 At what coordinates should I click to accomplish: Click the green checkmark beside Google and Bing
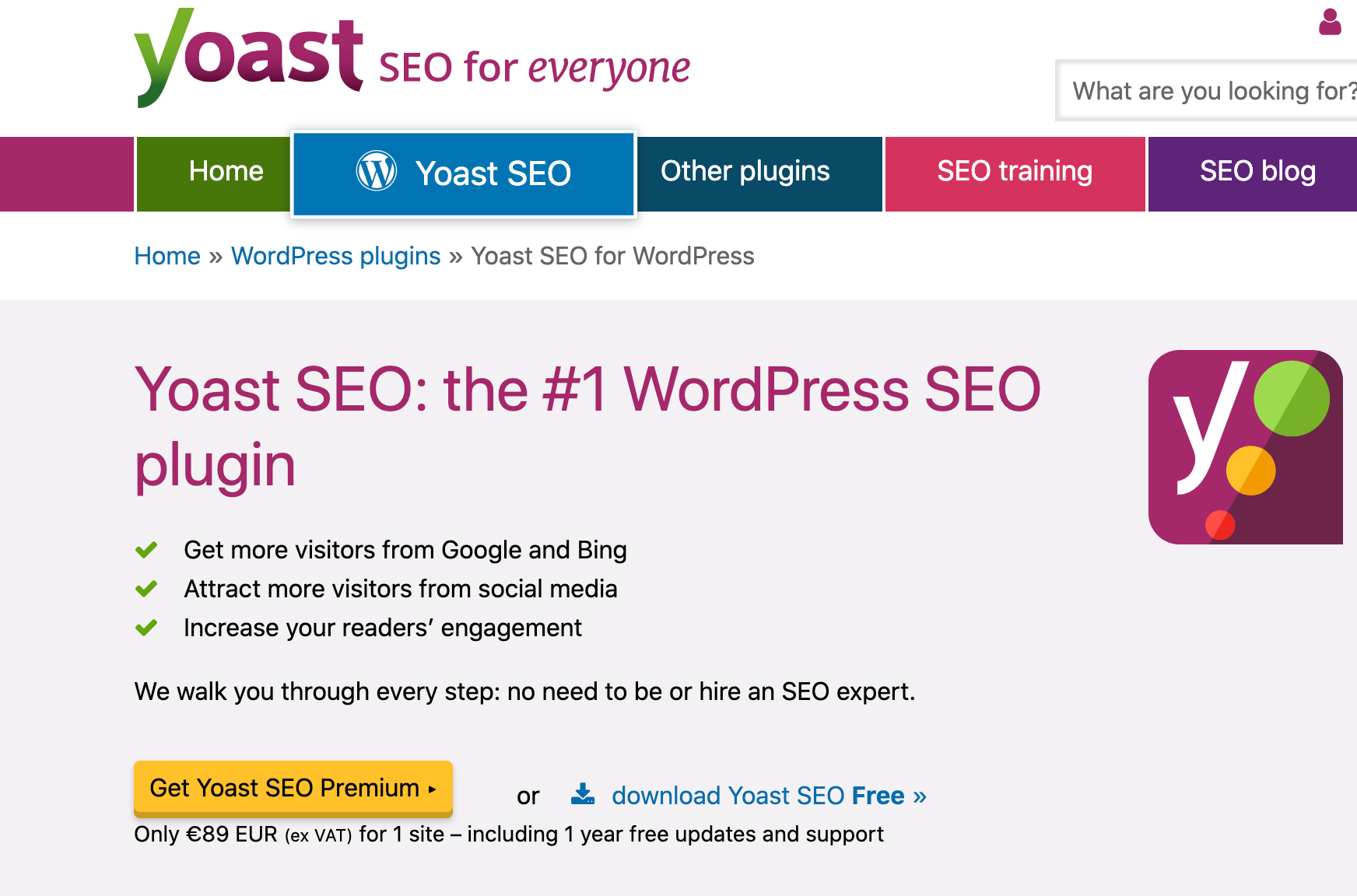click(146, 550)
